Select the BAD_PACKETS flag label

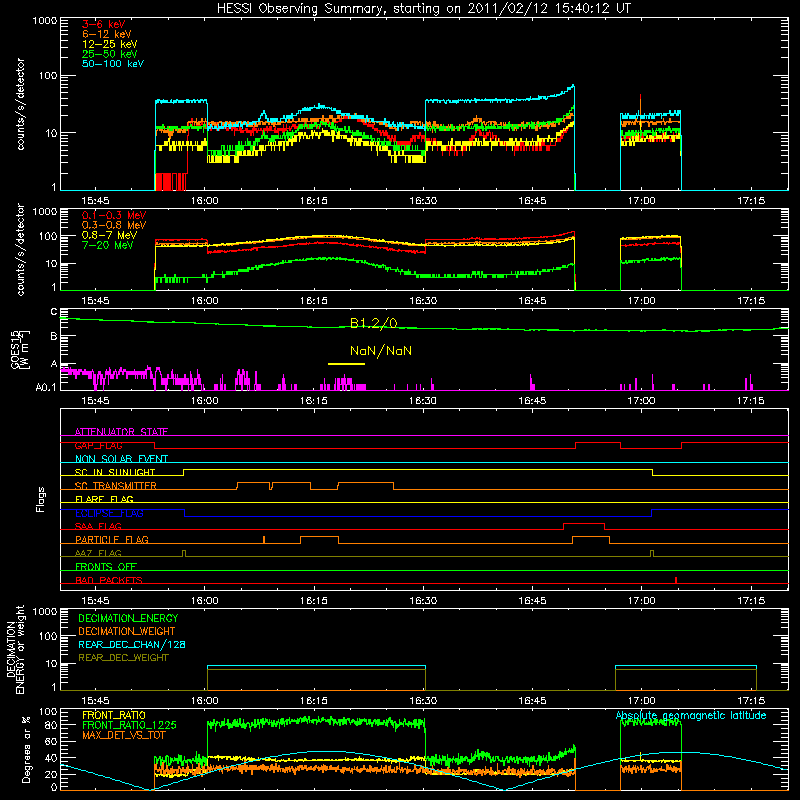(x=109, y=580)
